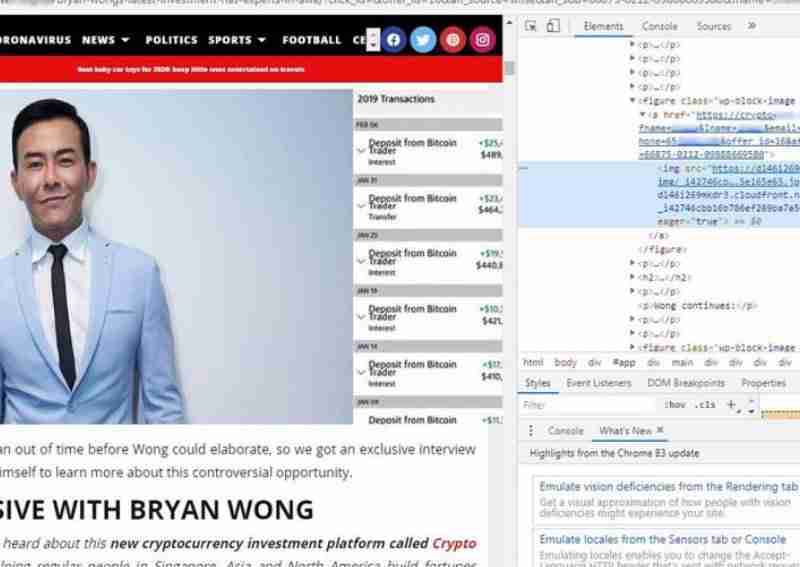The width and height of the screenshot is (800, 567).
Task: Show more DevTools tabs with the double chevron
Action: [752, 26]
